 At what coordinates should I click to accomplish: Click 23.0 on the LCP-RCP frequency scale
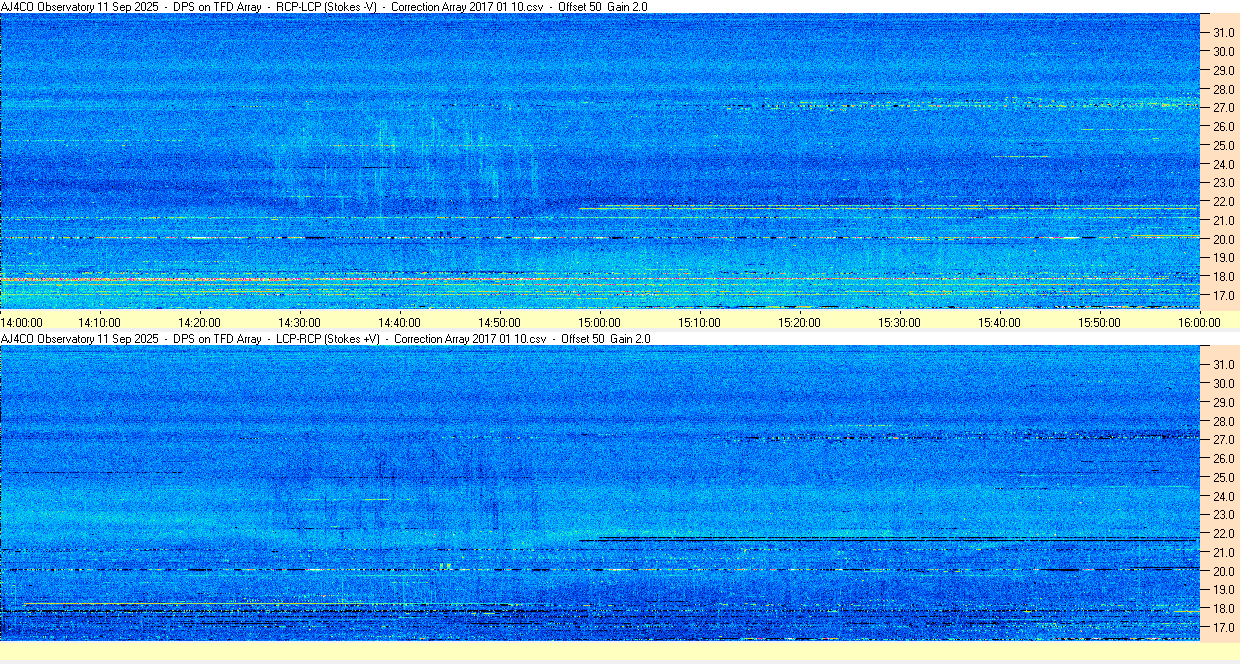pyautogui.click(x=1224, y=515)
